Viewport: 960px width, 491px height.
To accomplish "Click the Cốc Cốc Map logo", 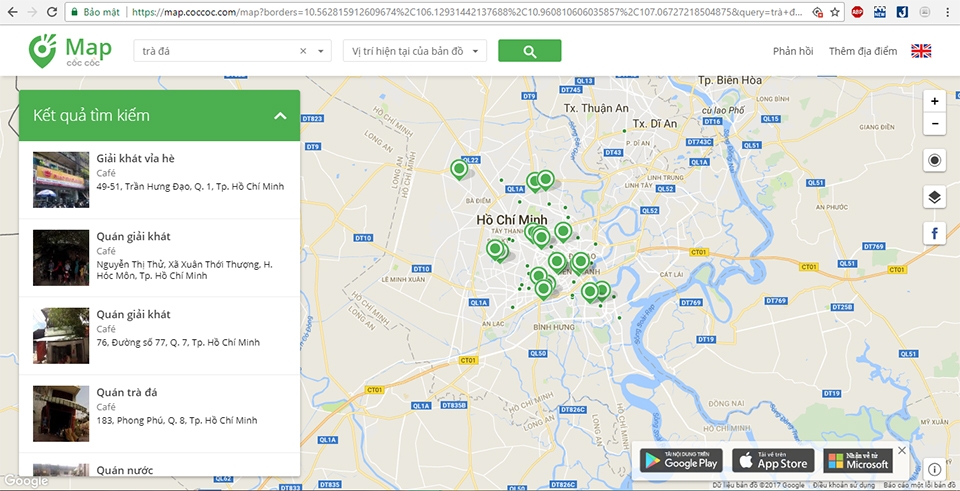I will 70,51.
